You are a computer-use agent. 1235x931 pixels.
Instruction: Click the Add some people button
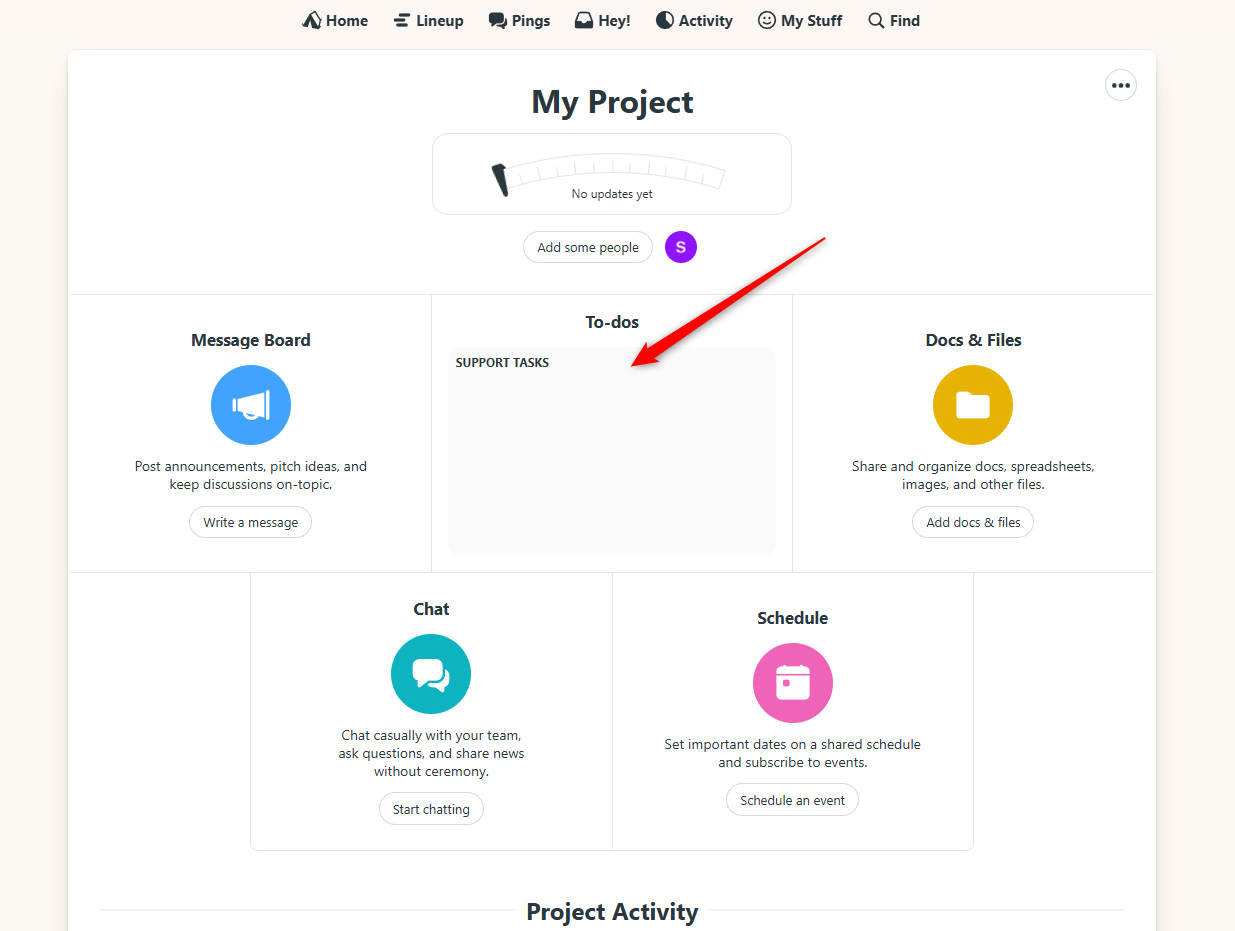click(588, 247)
